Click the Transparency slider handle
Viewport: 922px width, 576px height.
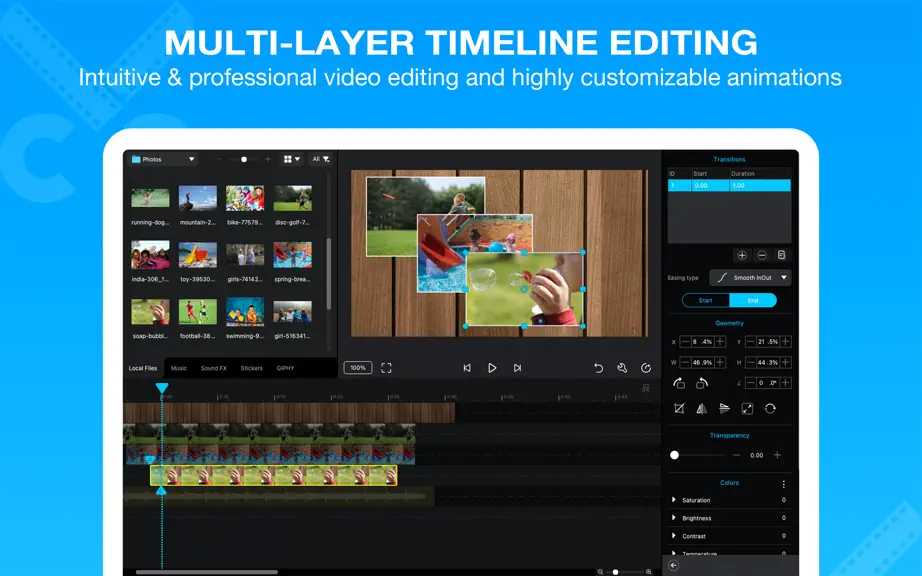pyautogui.click(x=674, y=455)
